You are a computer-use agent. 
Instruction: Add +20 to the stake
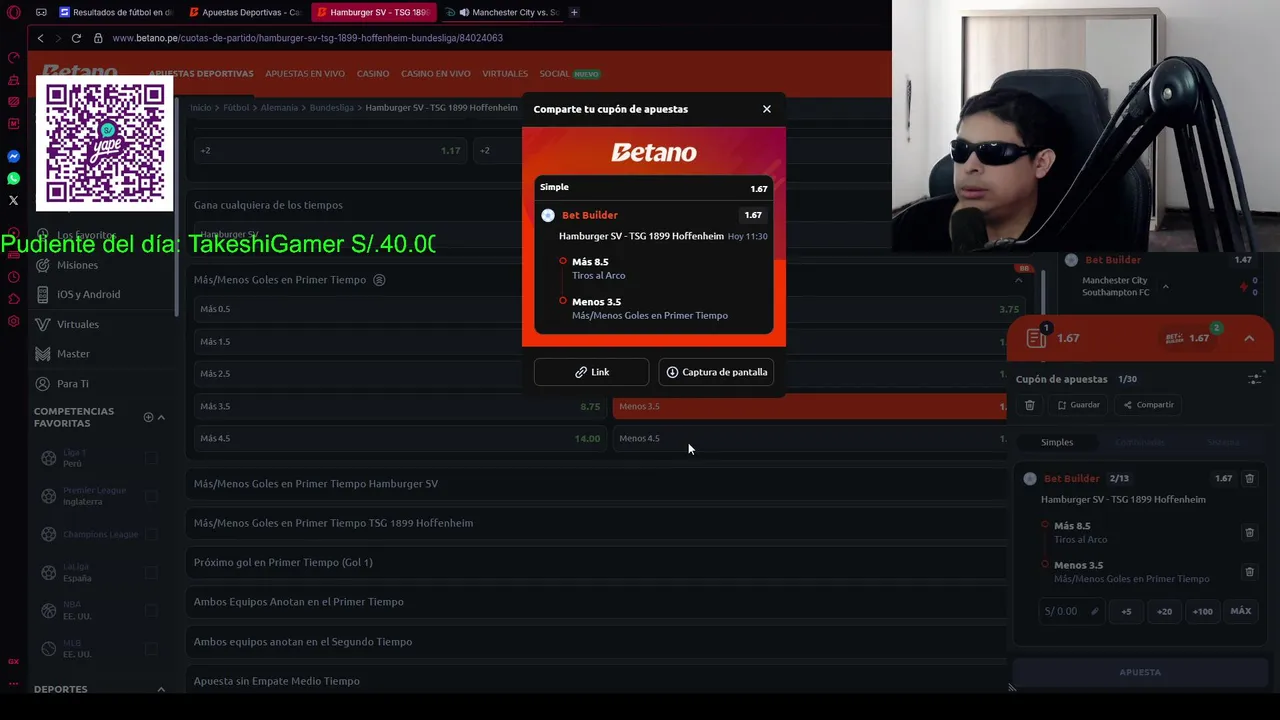coord(1164,611)
